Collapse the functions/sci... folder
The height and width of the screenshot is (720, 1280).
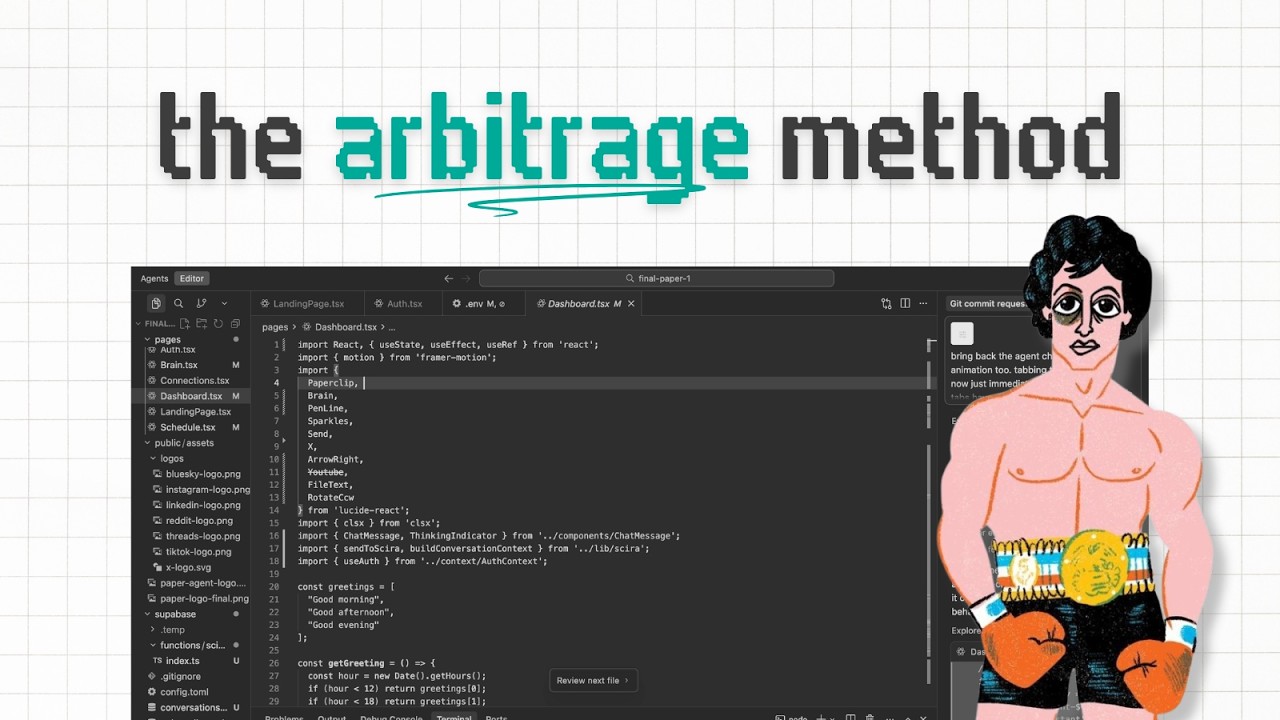pos(190,645)
